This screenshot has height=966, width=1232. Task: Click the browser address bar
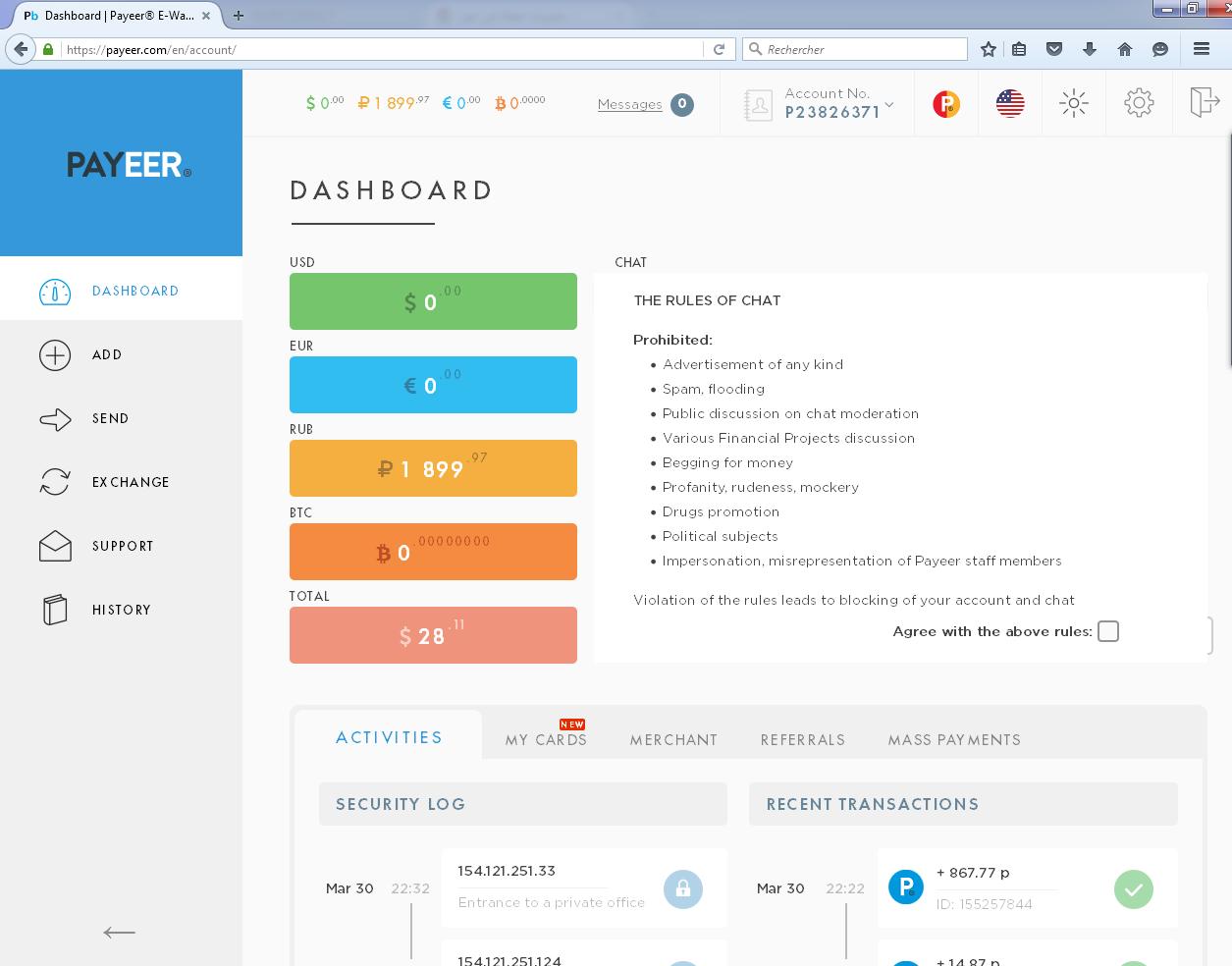pyautogui.click(x=383, y=49)
